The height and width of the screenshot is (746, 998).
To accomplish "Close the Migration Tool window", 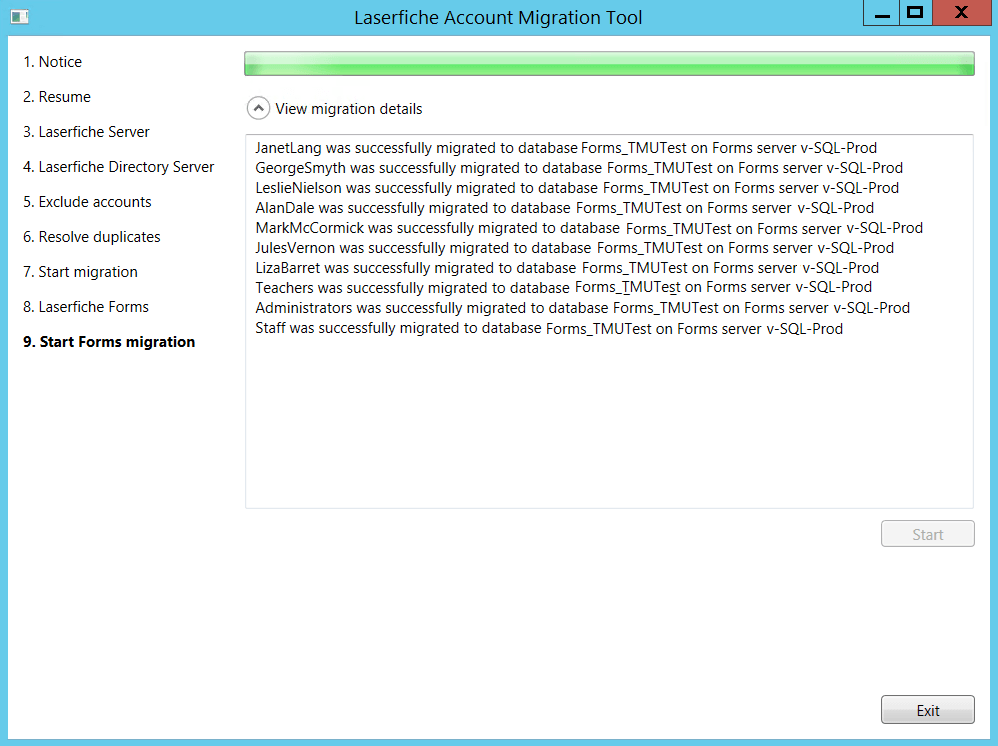I will pos(961,13).
